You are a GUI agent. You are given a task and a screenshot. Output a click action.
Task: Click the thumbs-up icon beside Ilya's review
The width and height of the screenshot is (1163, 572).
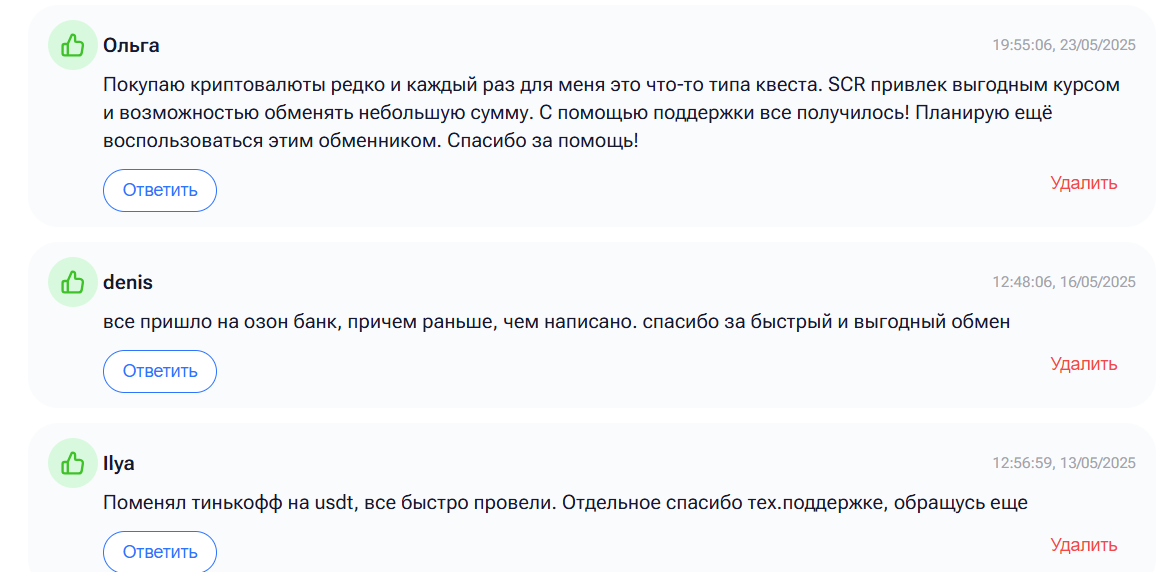pyautogui.click(x=73, y=464)
